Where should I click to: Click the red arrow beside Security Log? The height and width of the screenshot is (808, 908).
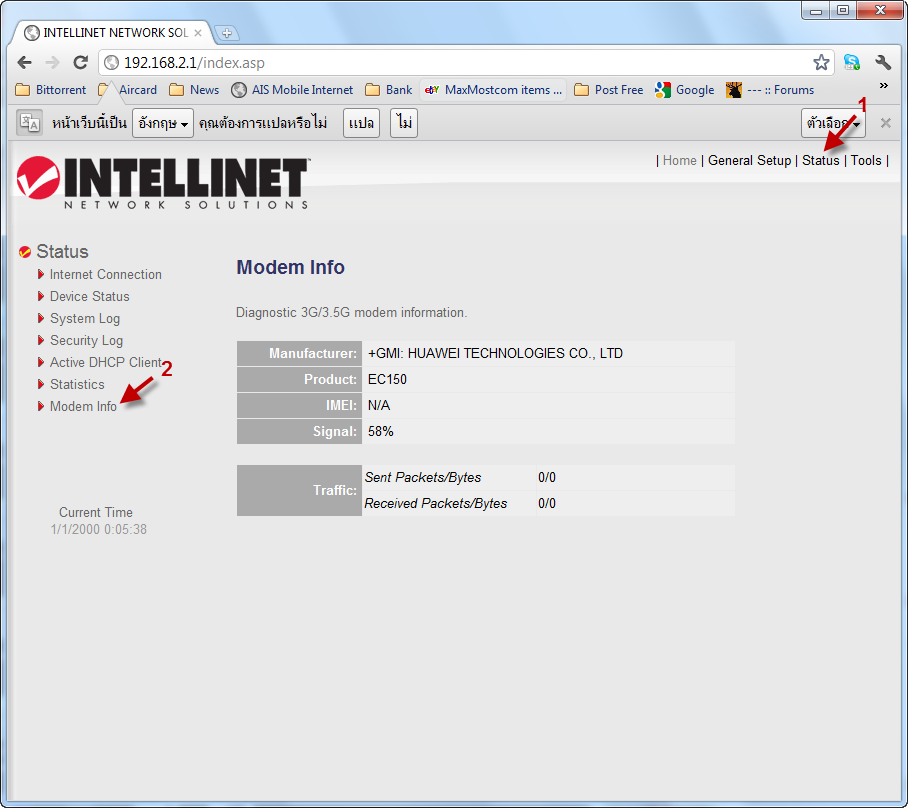click(41, 340)
